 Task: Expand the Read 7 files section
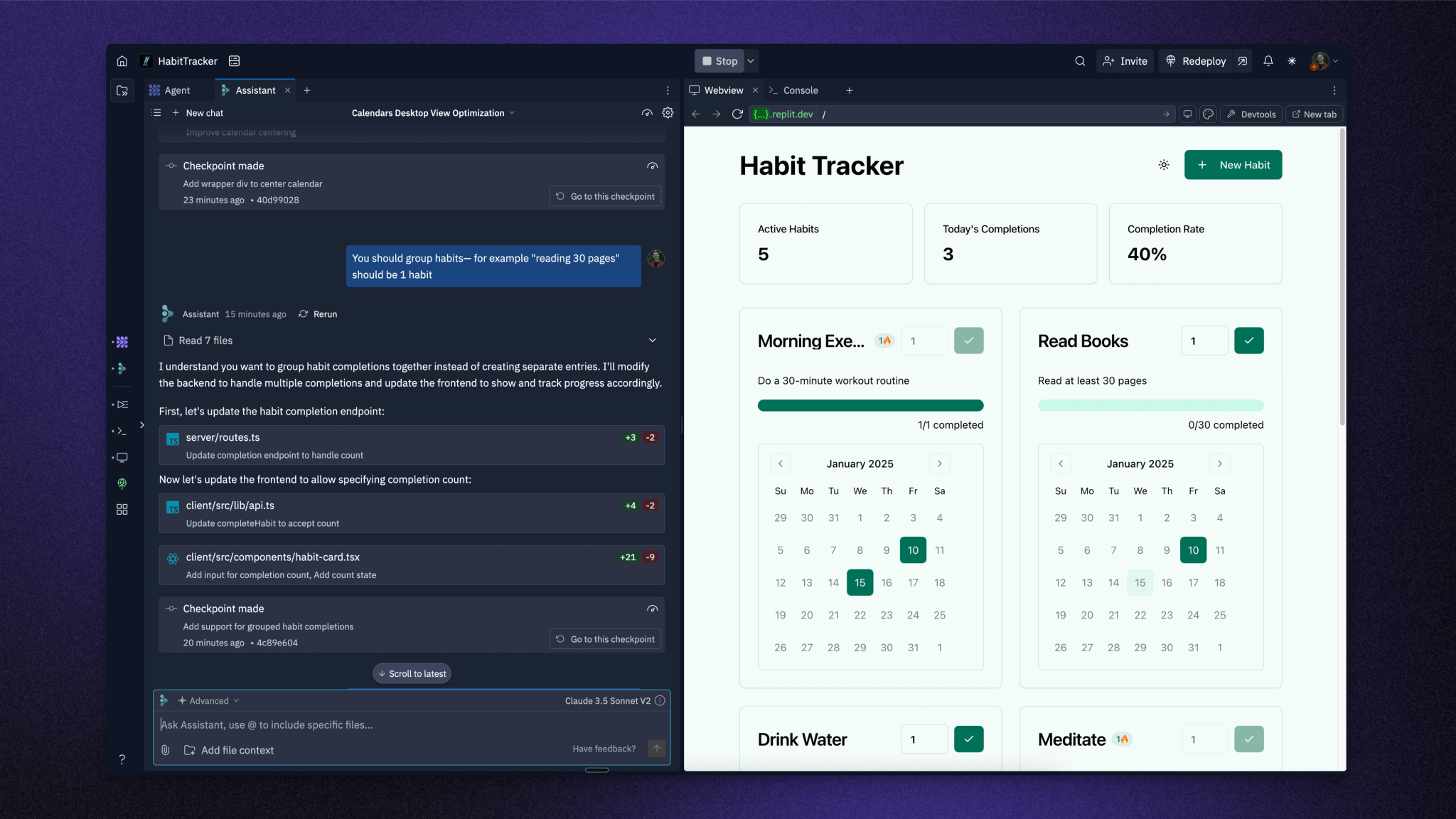tap(652, 341)
